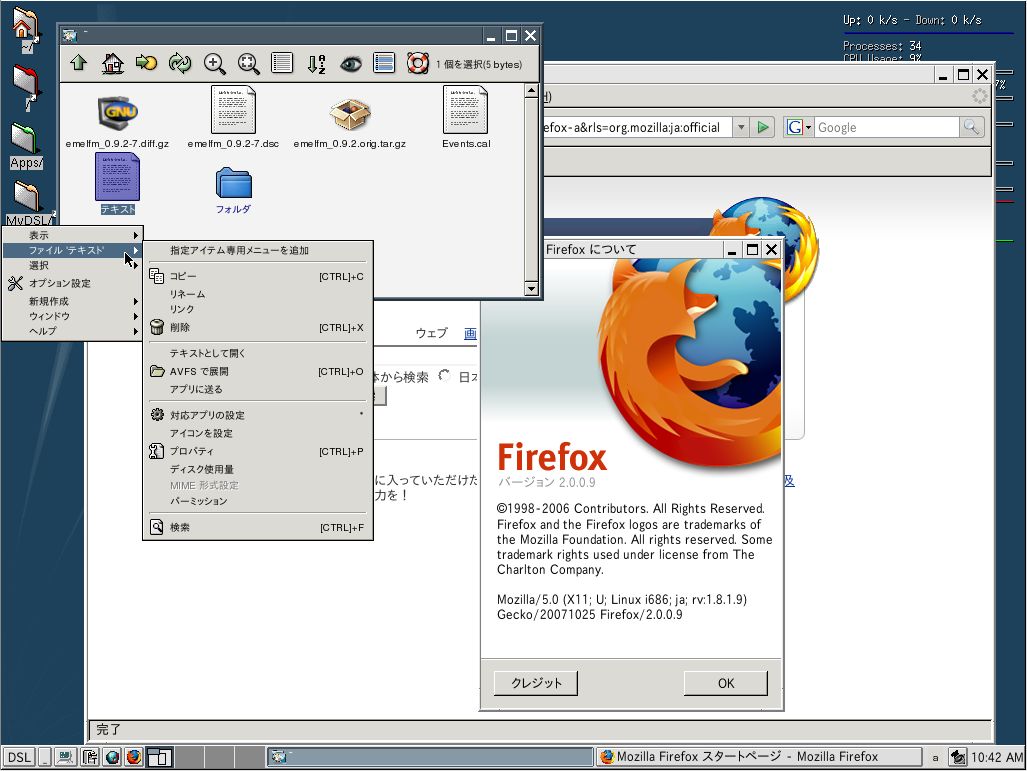Screen dimensions: 1027x771
Task: Click the zoom to fit magnifier icon
Action: point(248,64)
